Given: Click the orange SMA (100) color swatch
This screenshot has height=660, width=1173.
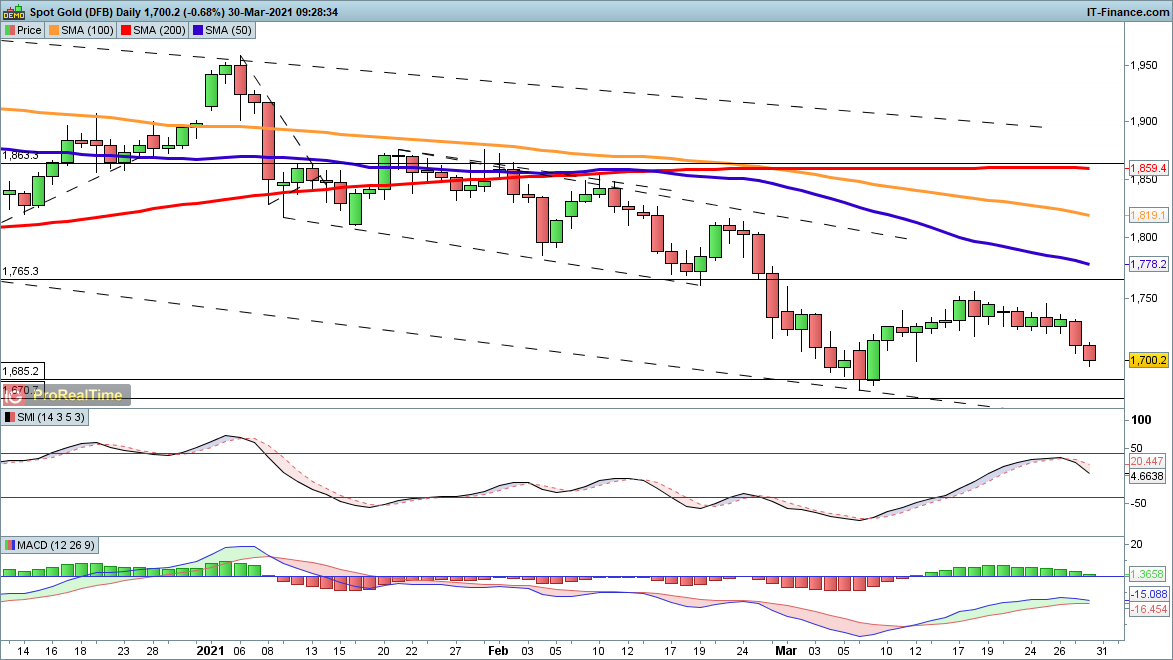Looking at the screenshot, I should (53, 30).
